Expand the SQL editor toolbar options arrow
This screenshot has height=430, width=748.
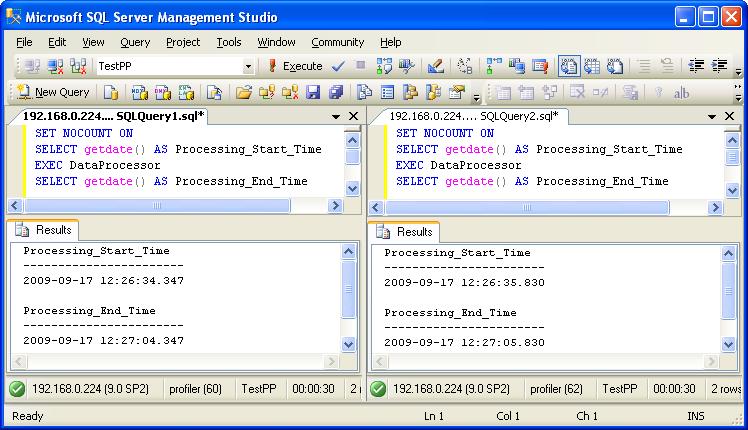coord(738,71)
